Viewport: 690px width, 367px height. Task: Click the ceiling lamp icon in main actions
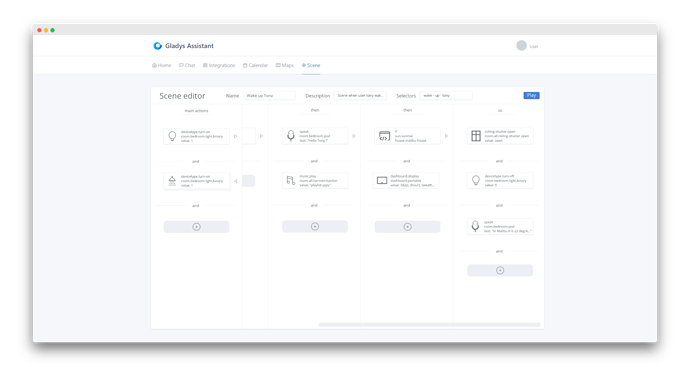click(172, 180)
